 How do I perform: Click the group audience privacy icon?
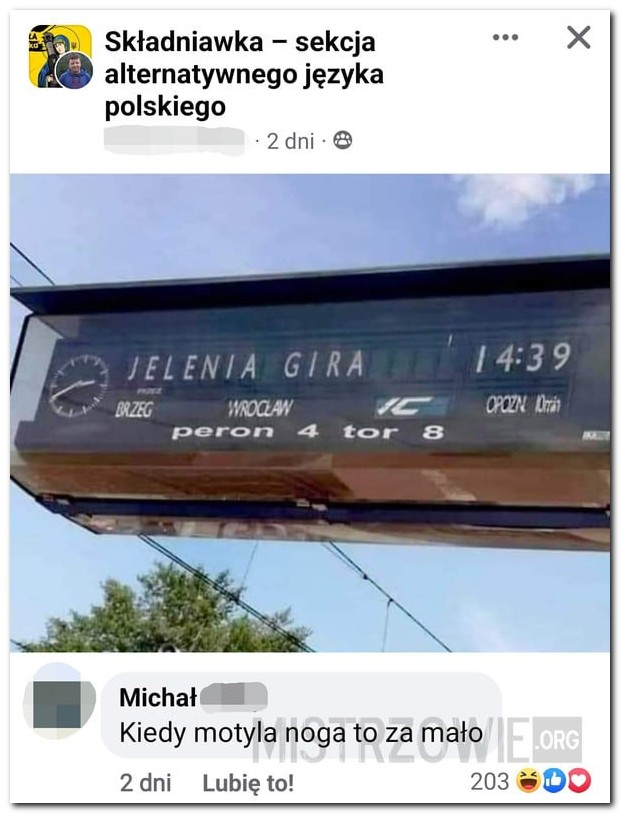pos(342,140)
